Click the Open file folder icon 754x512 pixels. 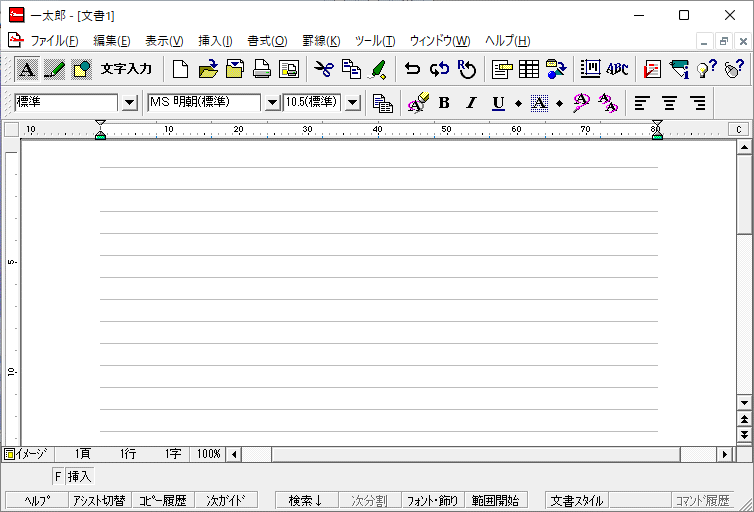(x=208, y=69)
